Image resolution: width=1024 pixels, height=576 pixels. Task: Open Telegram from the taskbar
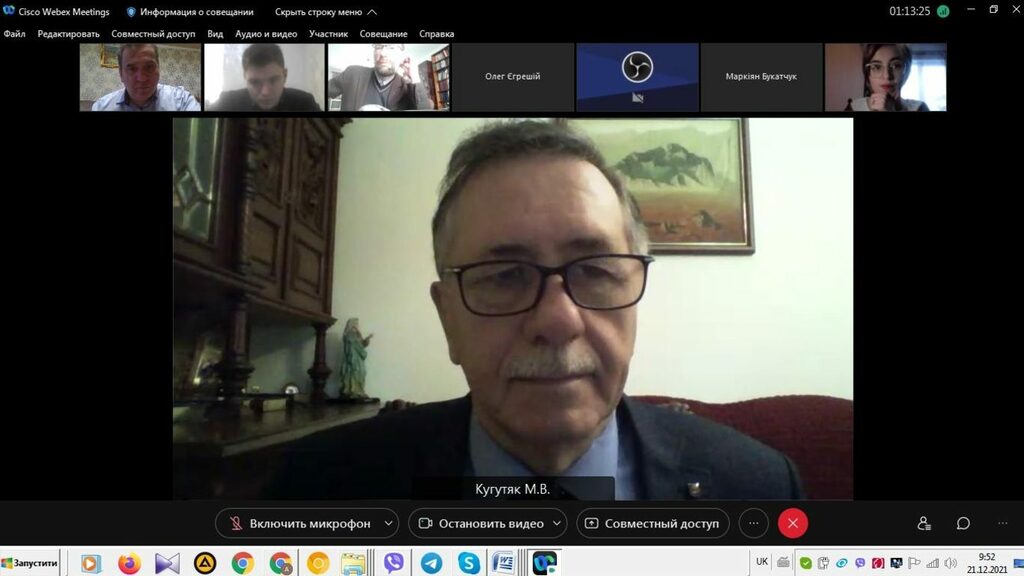pyautogui.click(x=431, y=563)
